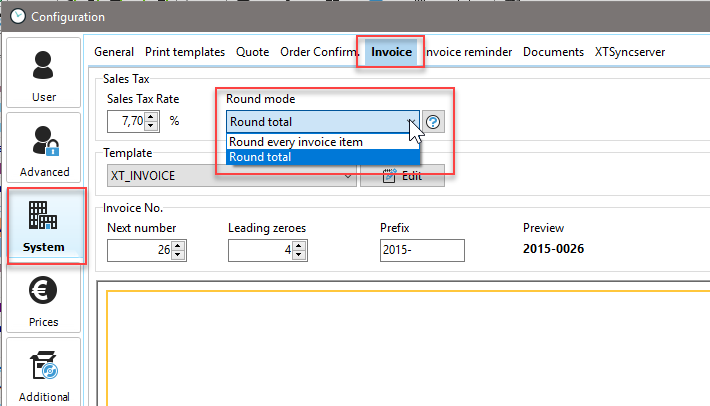Click the Round mode help icon

tap(434, 123)
